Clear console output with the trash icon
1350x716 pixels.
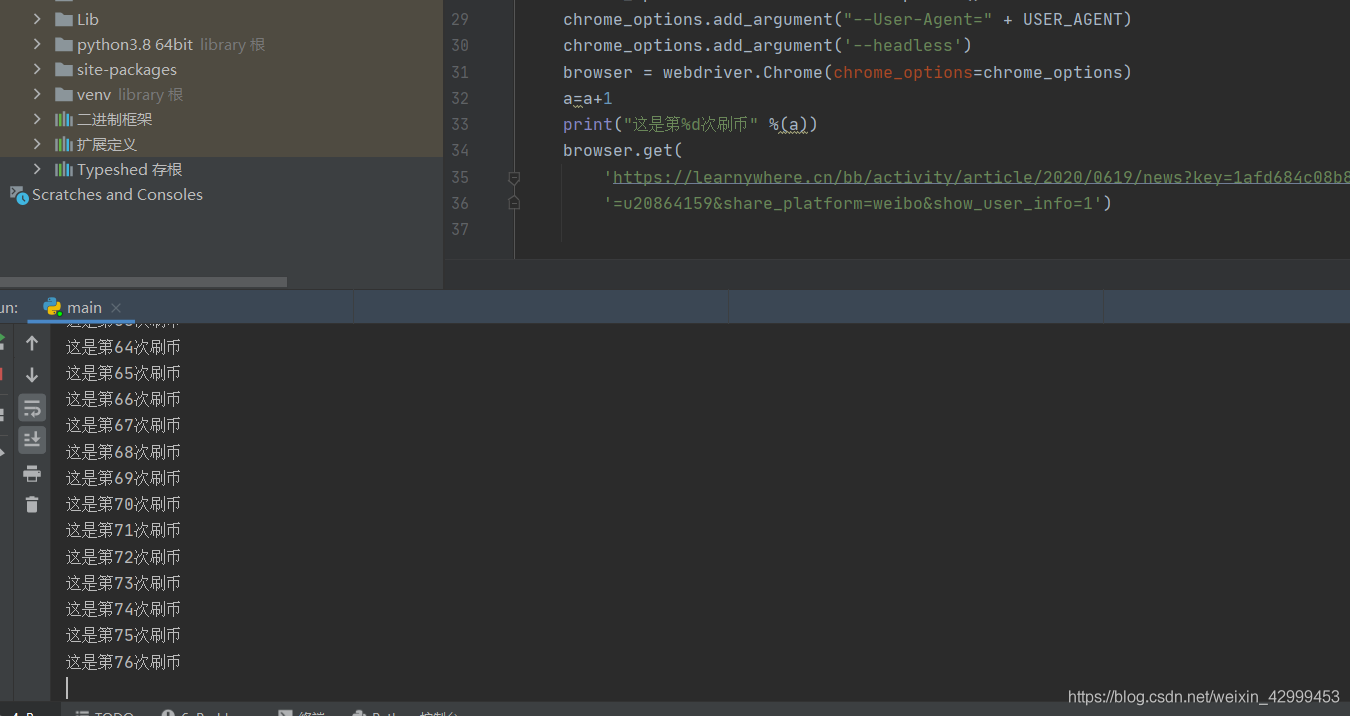point(32,505)
